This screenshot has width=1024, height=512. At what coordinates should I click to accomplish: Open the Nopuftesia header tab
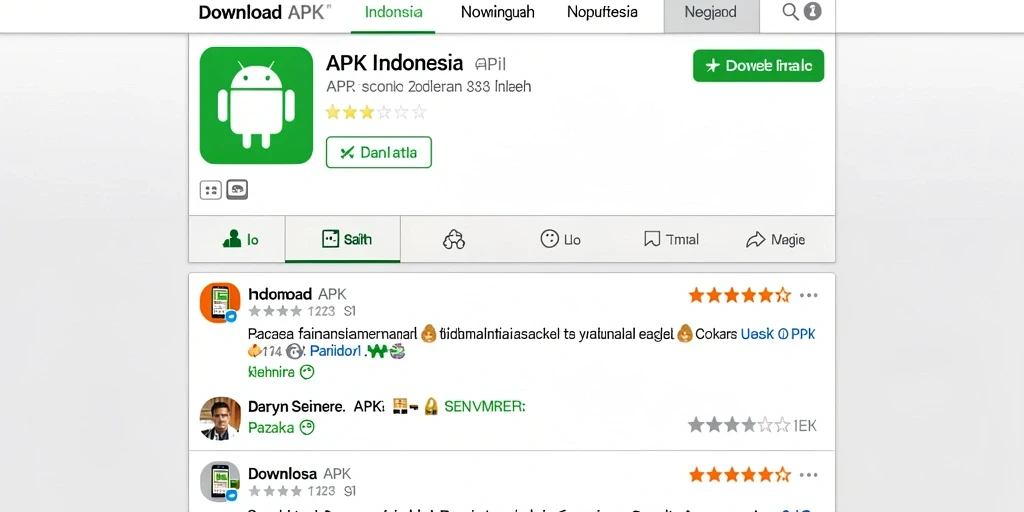tap(602, 12)
